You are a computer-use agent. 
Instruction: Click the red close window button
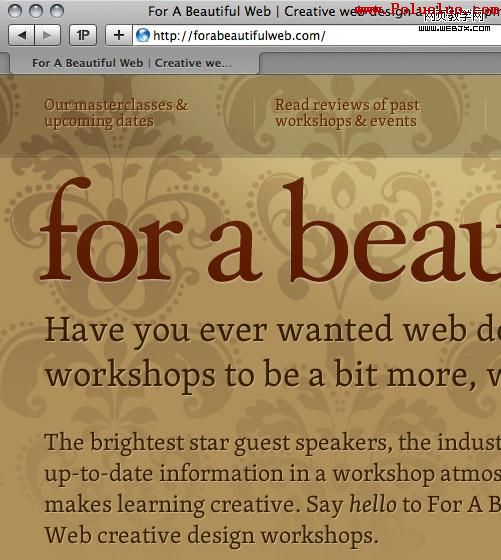[15, 11]
